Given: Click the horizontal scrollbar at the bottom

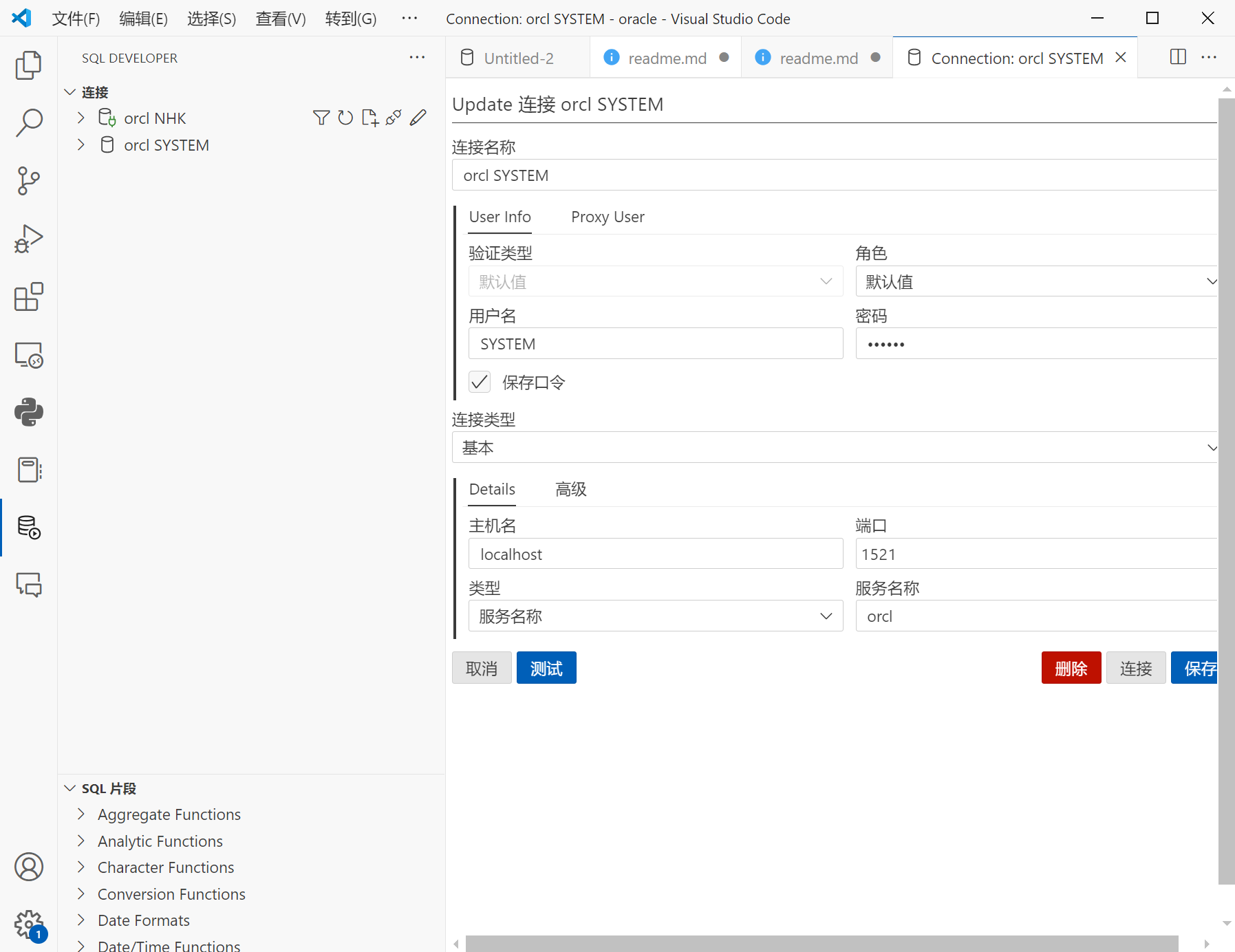Looking at the screenshot, I should tap(821, 944).
